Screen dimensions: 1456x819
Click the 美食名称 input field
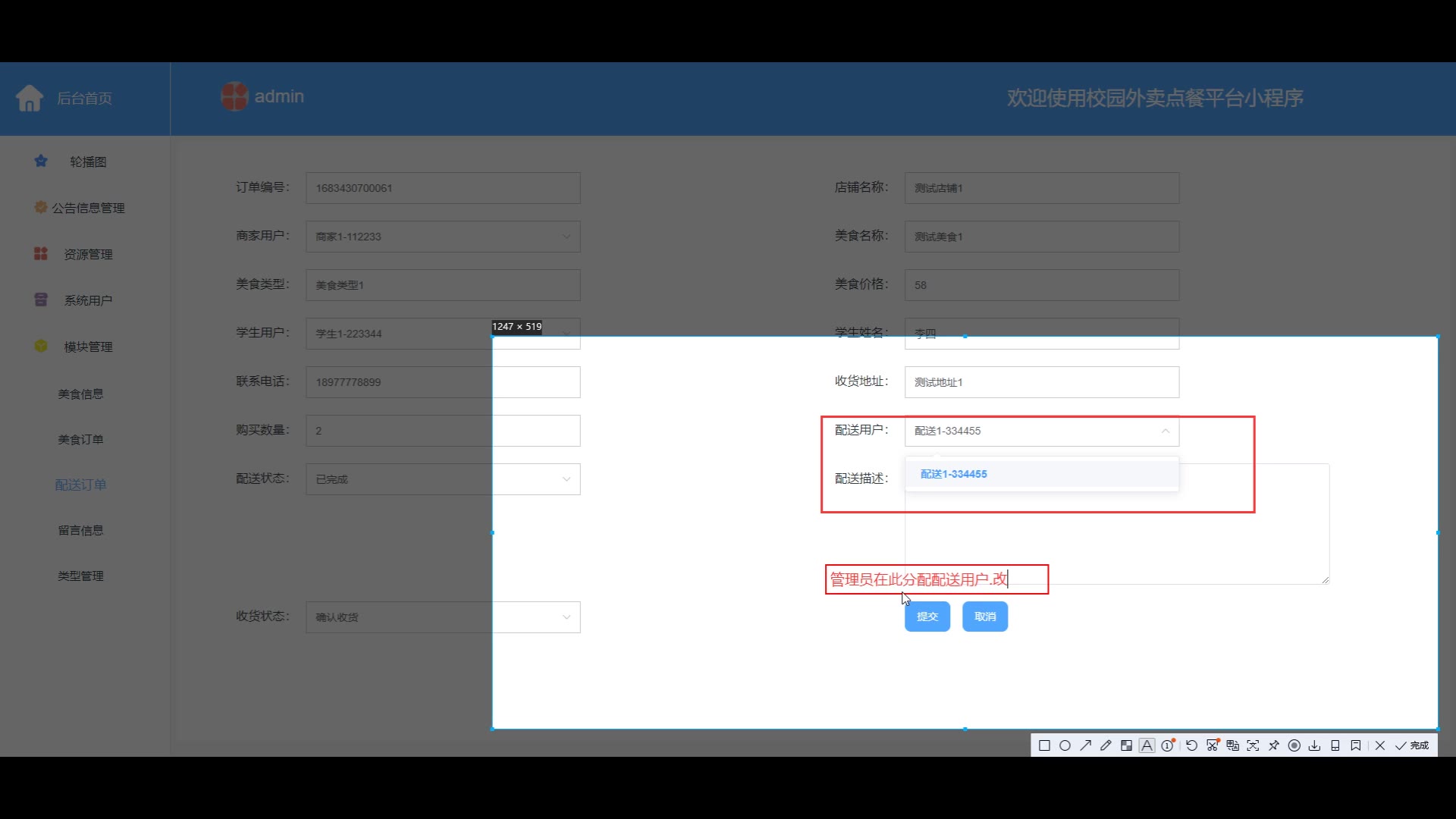[x=1042, y=237]
